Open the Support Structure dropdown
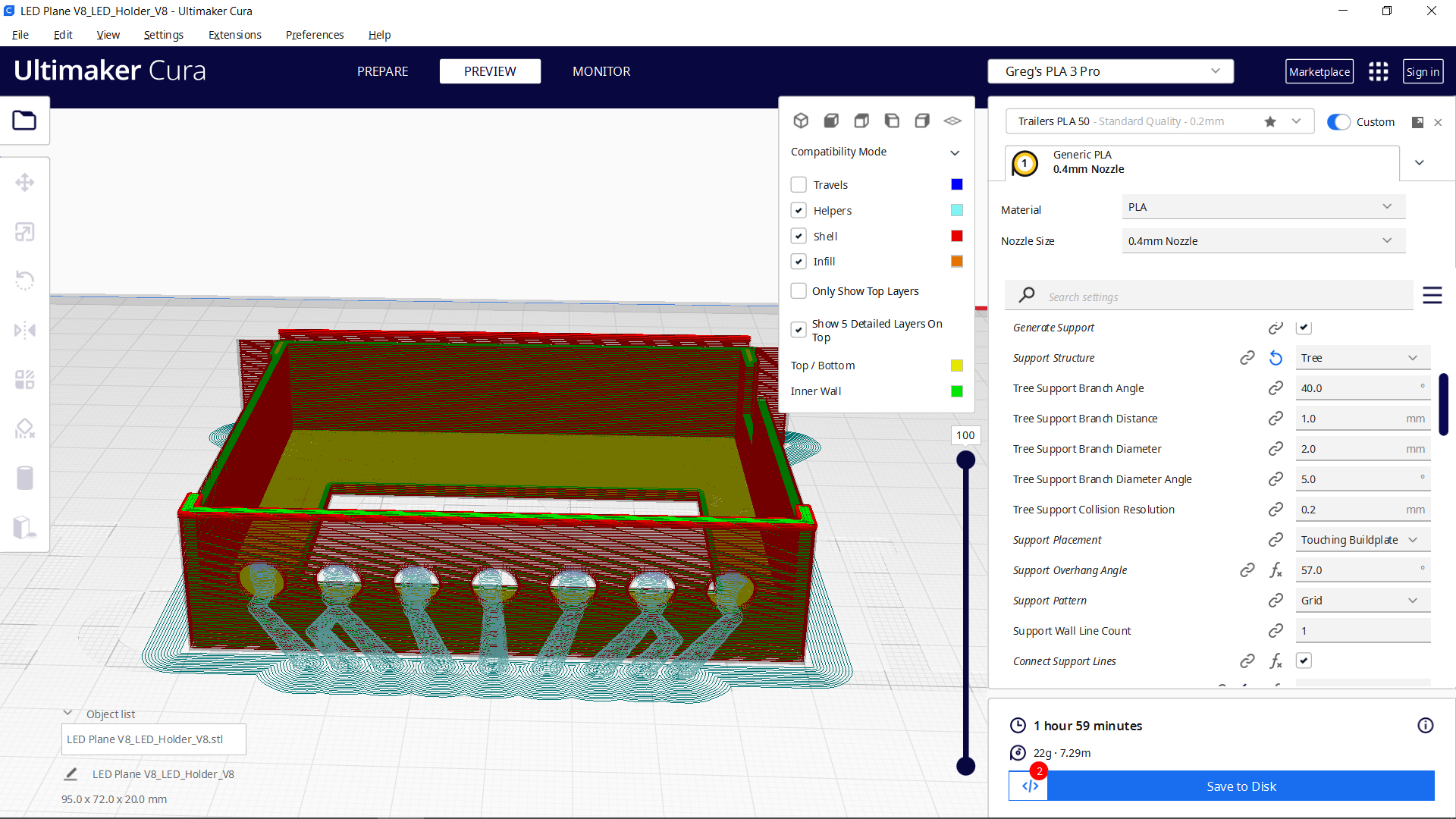 point(1362,357)
